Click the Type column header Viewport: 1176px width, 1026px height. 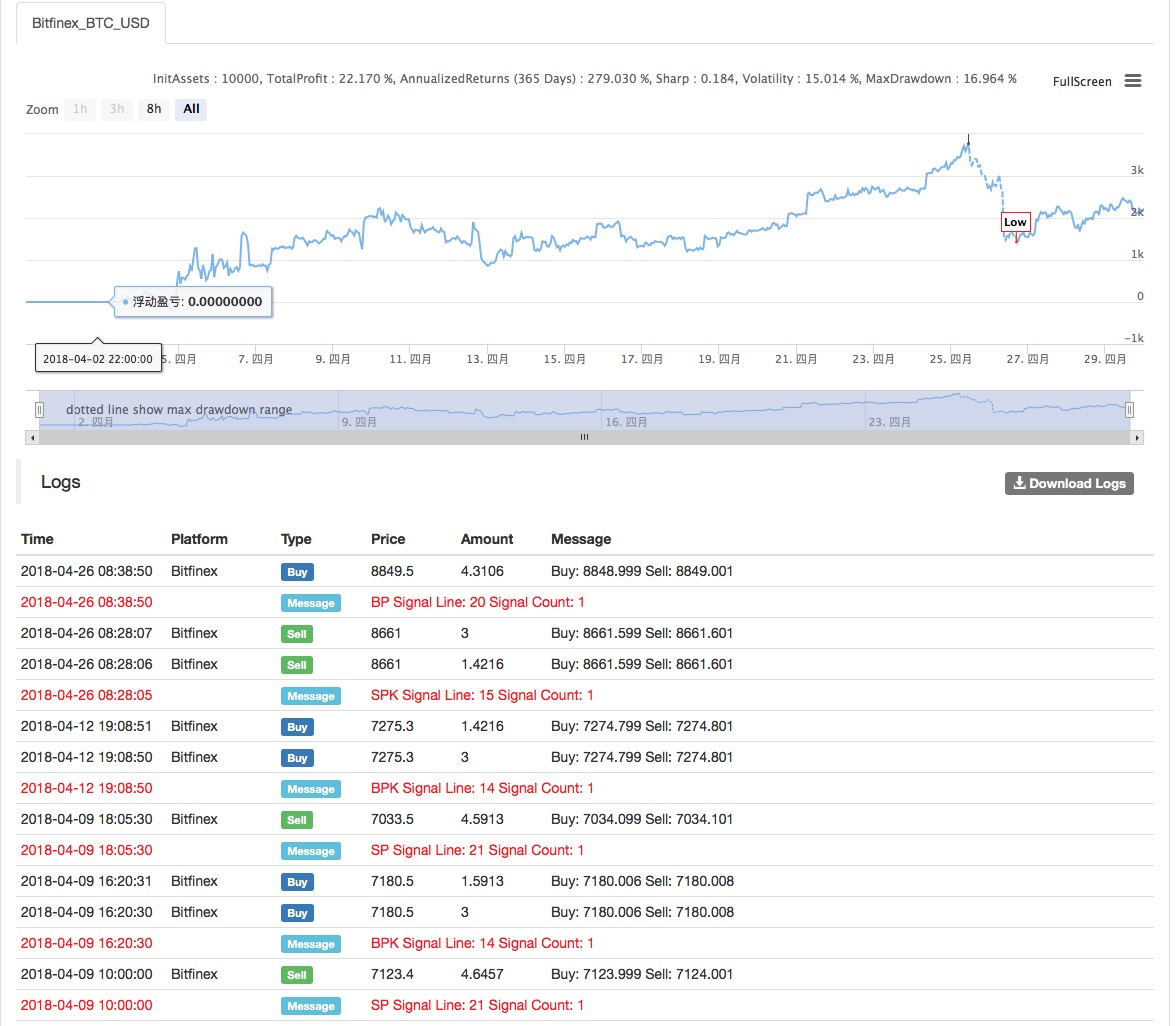[x=296, y=539]
